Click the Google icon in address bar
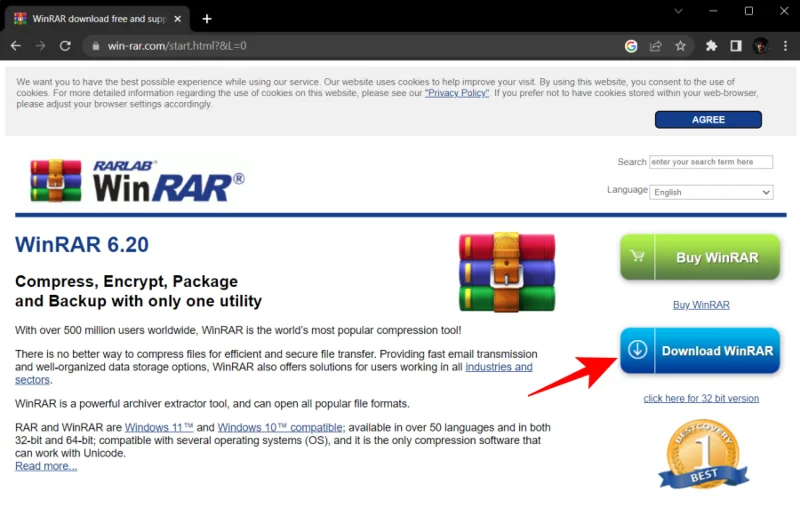The width and height of the screenshot is (800, 515). 631,46
